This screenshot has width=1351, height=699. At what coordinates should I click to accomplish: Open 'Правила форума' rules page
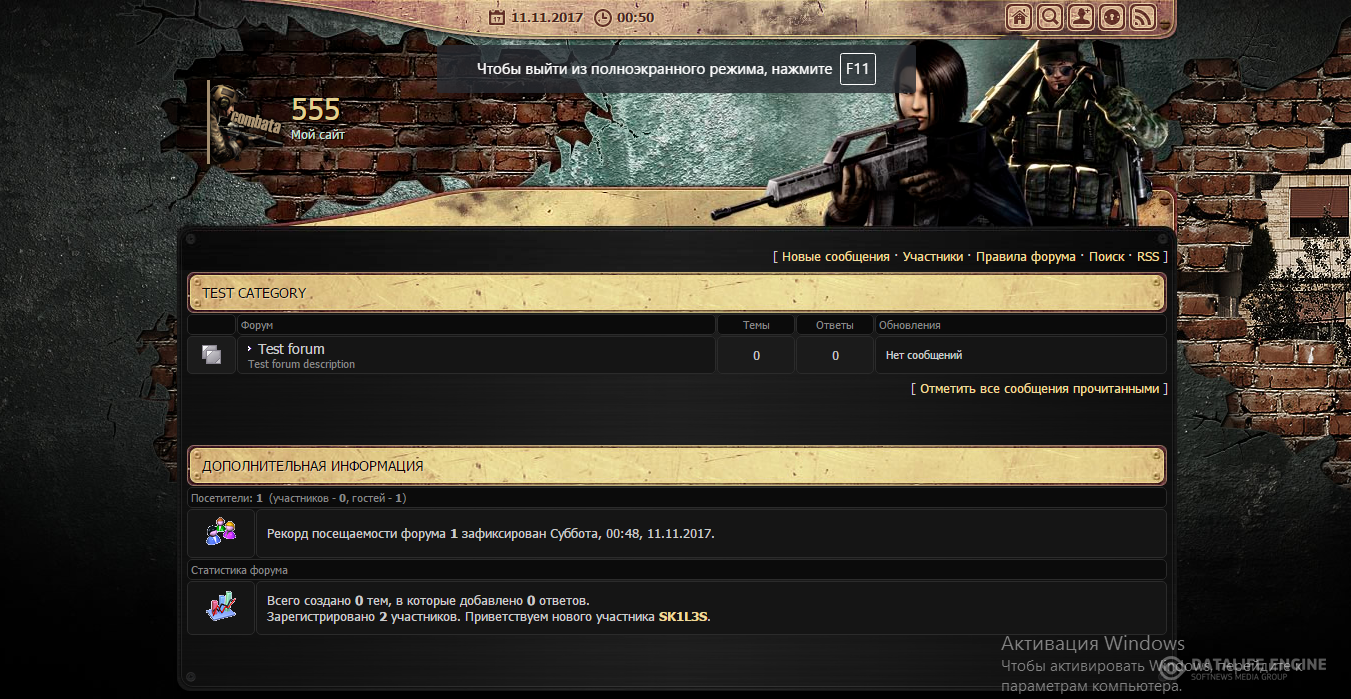tap(1025, 257)
